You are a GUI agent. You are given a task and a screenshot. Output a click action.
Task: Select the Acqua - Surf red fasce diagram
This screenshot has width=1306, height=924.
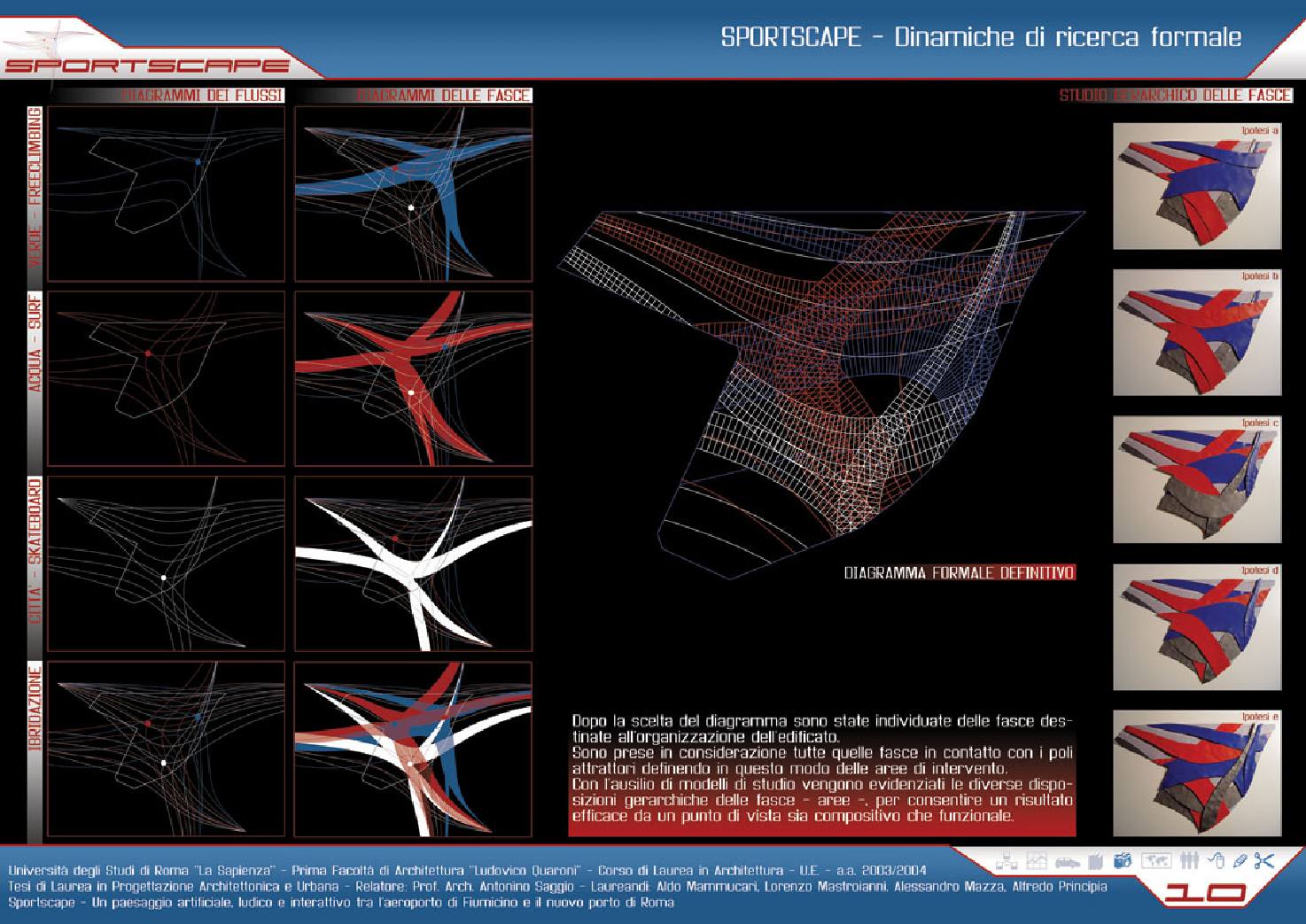(413, 378)
